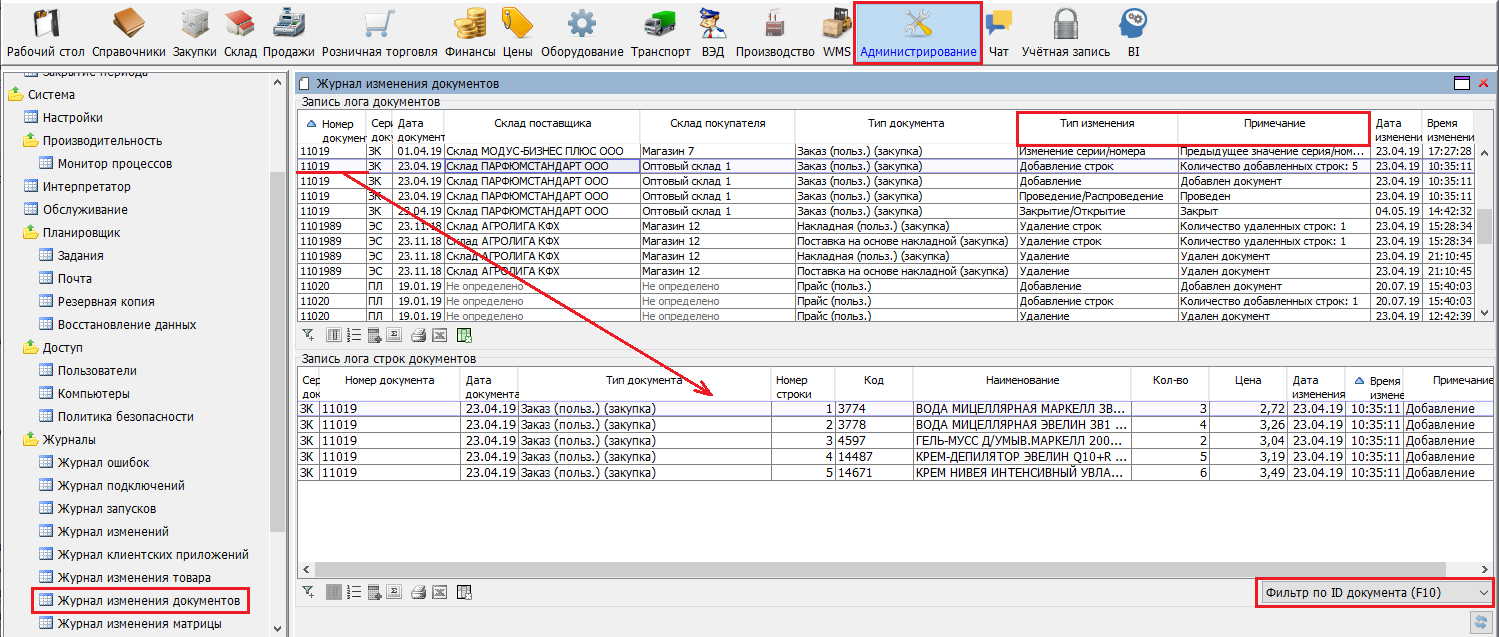Viewport: 1499px width, 637px height.
Task: Switch to the Администрирование section
Action: (x=917, y=33)
